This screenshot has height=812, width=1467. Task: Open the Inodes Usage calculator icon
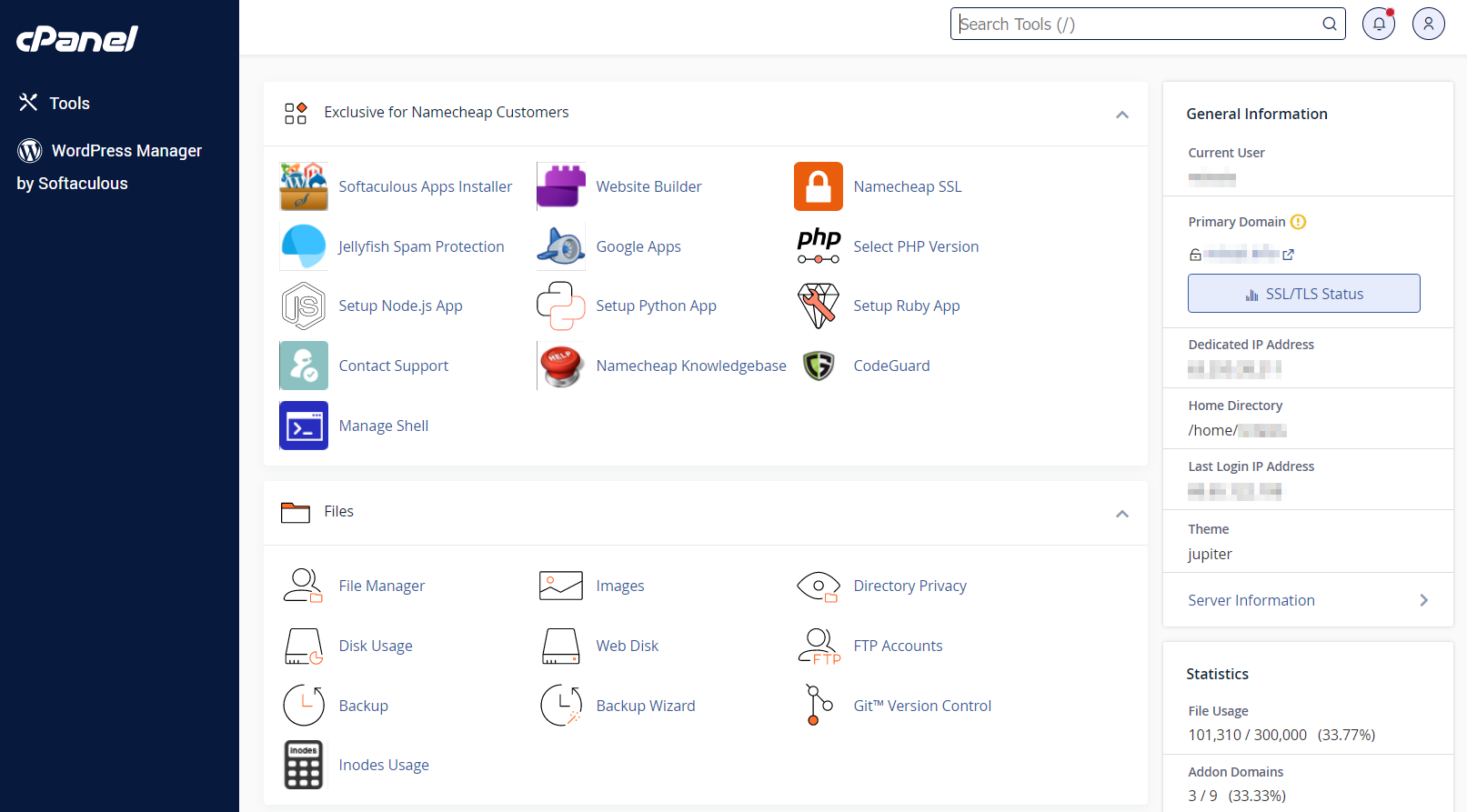click(x=304, y=765)
